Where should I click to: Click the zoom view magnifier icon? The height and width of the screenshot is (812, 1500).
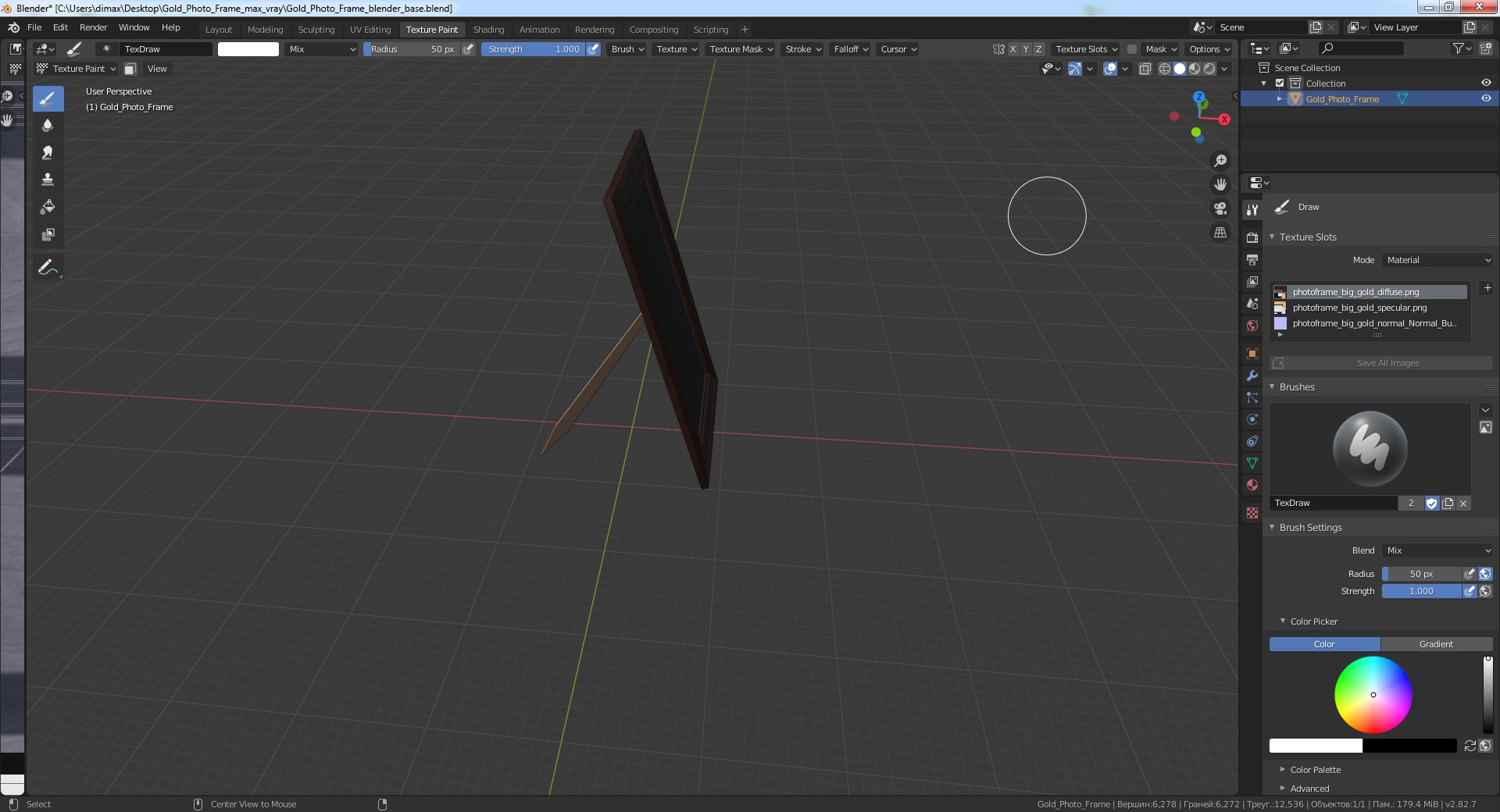click(1220, 161)
